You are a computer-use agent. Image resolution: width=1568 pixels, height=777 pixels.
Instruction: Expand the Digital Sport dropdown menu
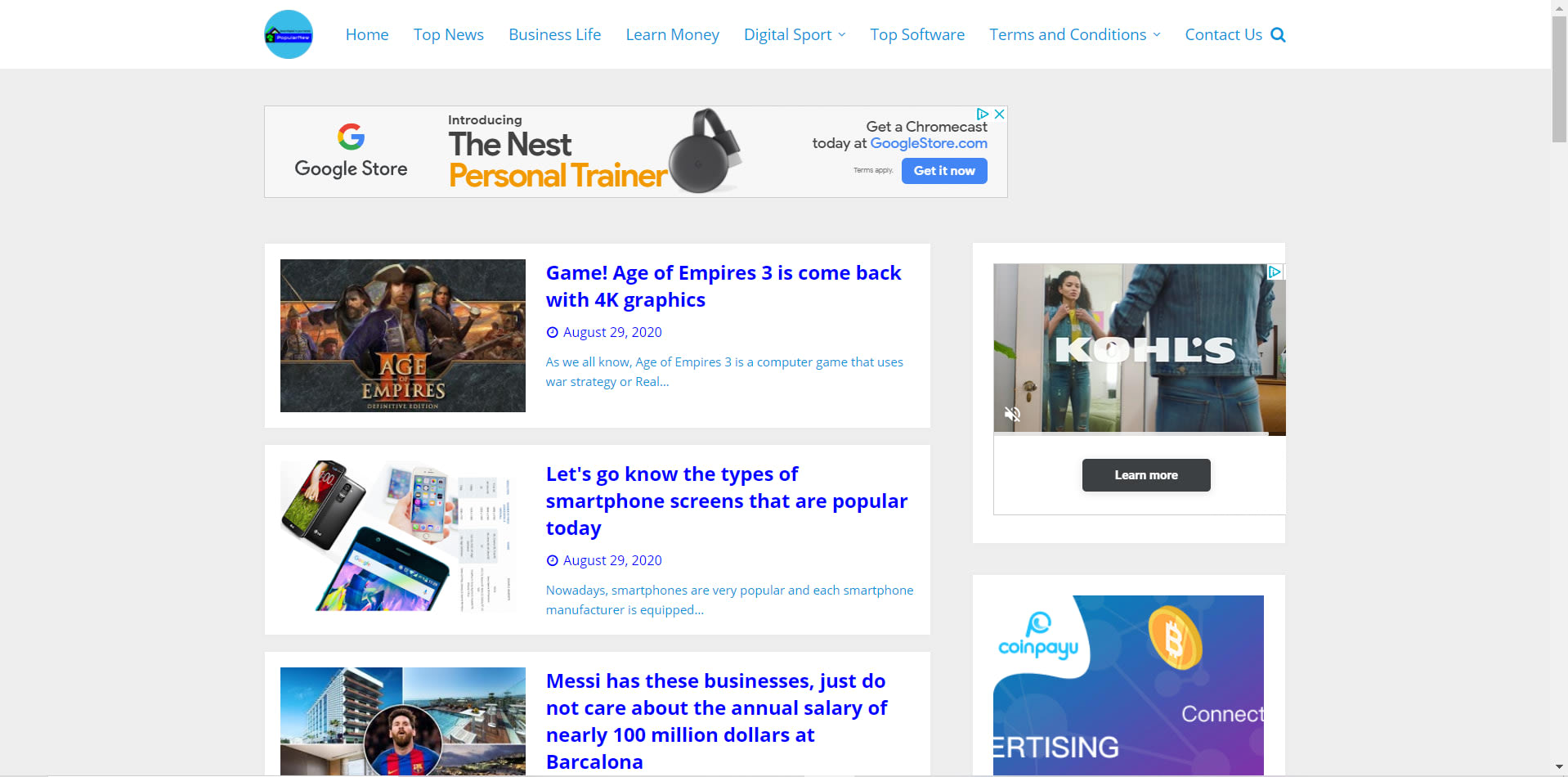coord(795,34)
